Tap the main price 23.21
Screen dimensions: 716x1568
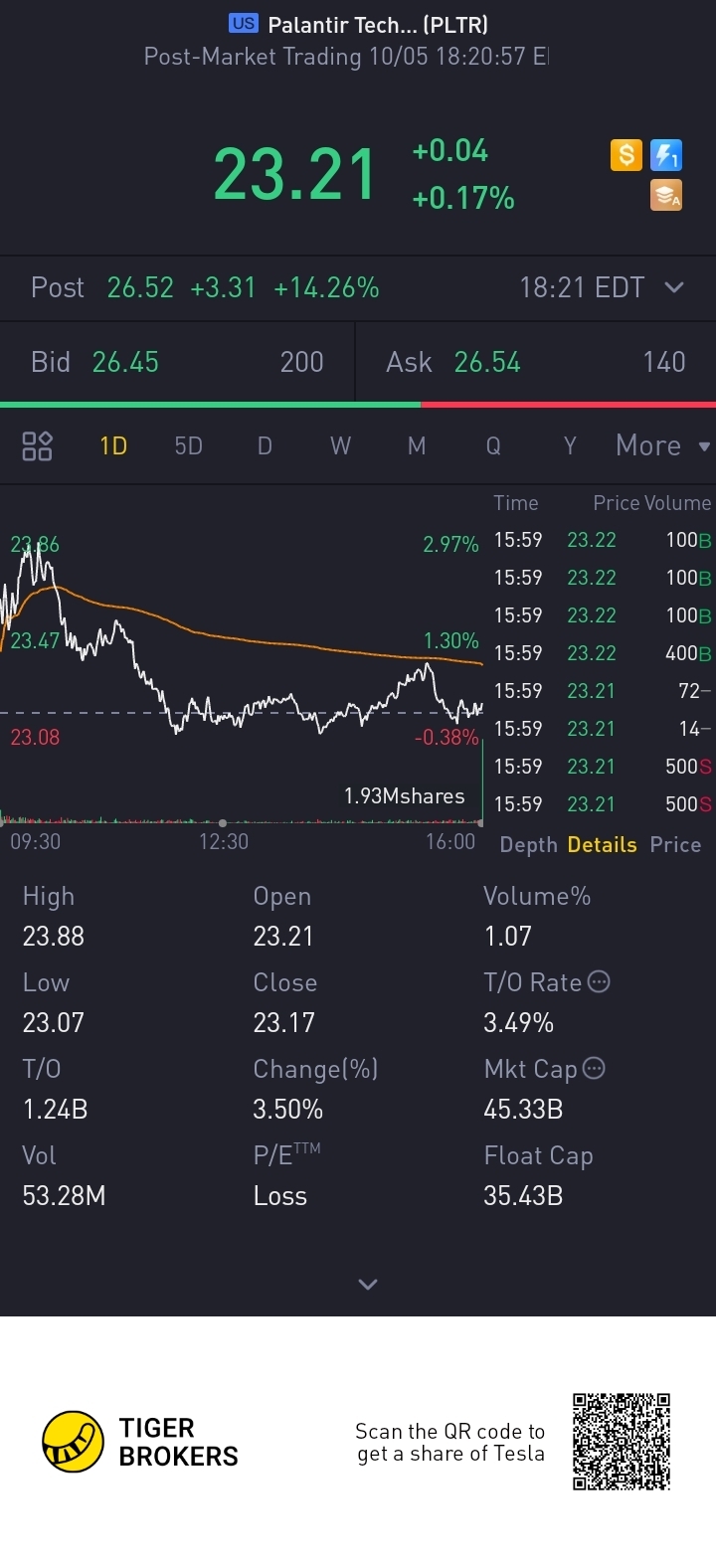pos(294,175)
